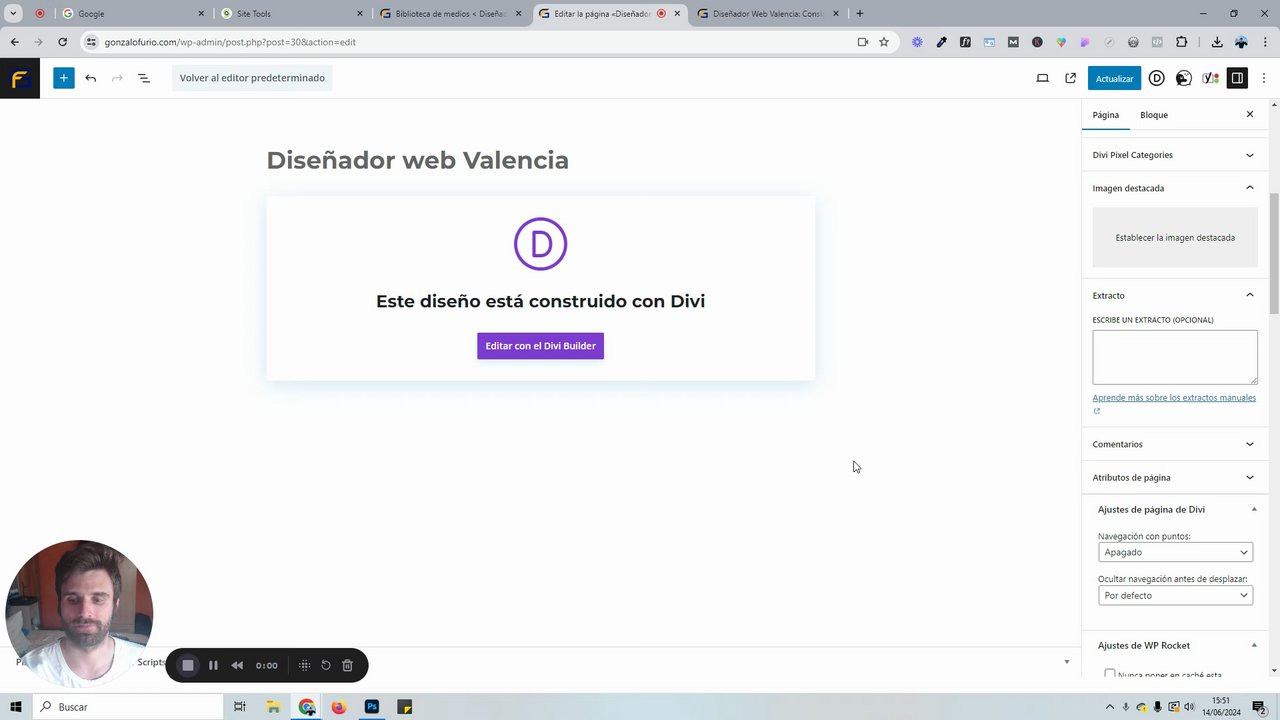Open the Windows Start menu
The image size is (1280, 720).
click(16, 707)
